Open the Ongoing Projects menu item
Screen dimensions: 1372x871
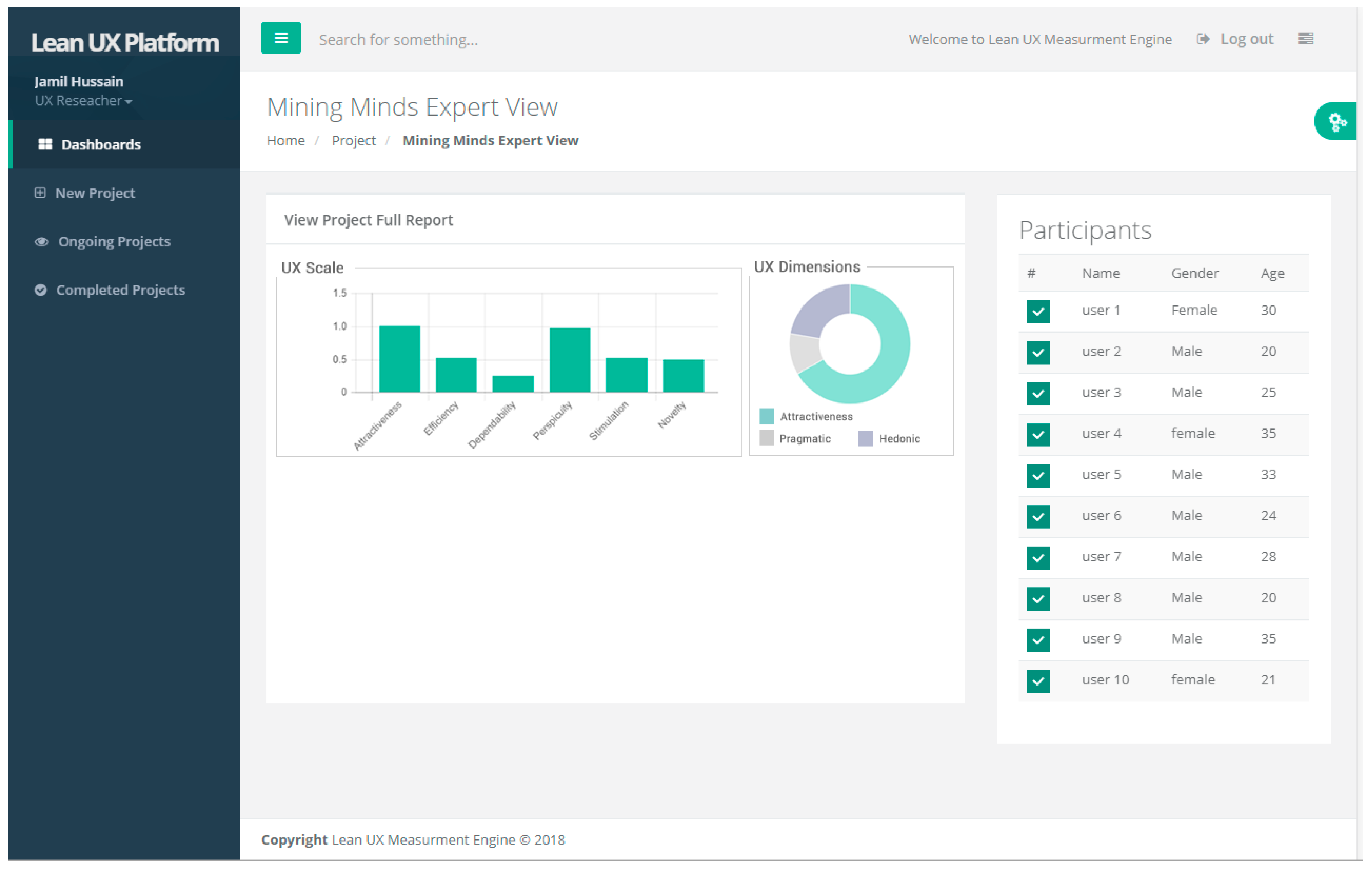point(124,242)
